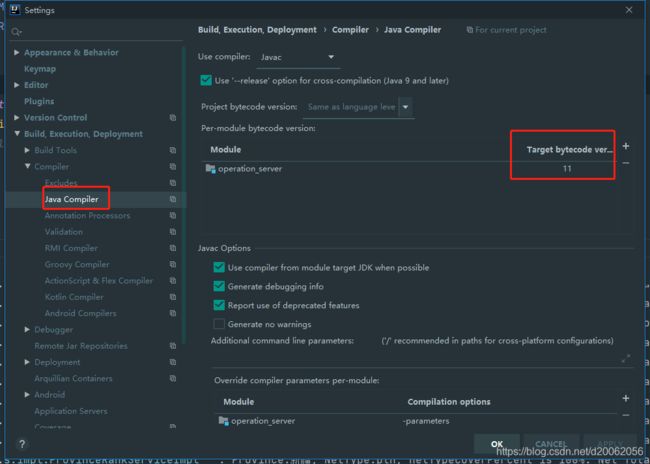Click the project-level icon next to Compiler

pos(173,166)
